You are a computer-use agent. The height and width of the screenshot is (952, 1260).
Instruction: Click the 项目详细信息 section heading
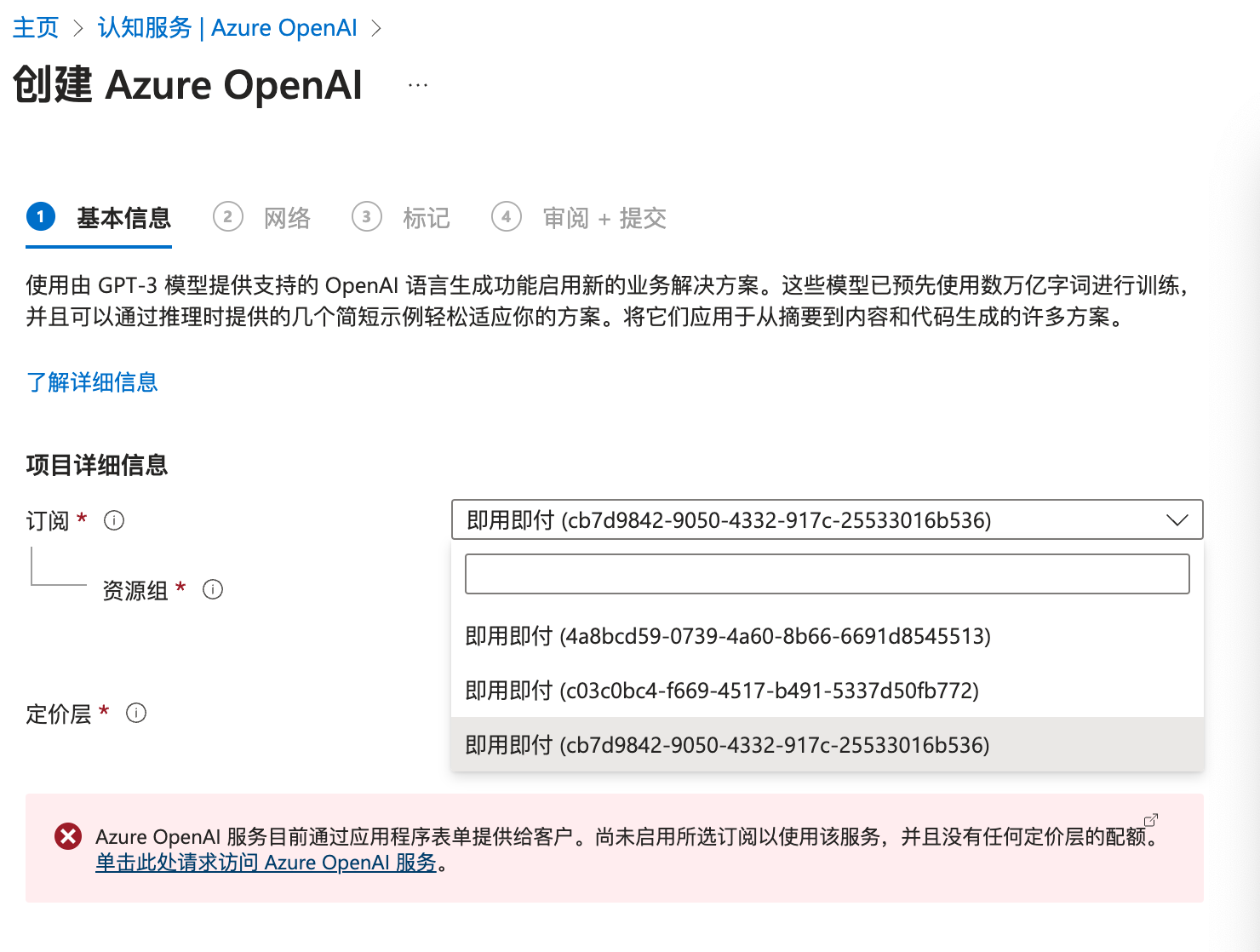[x=97, y=465]
